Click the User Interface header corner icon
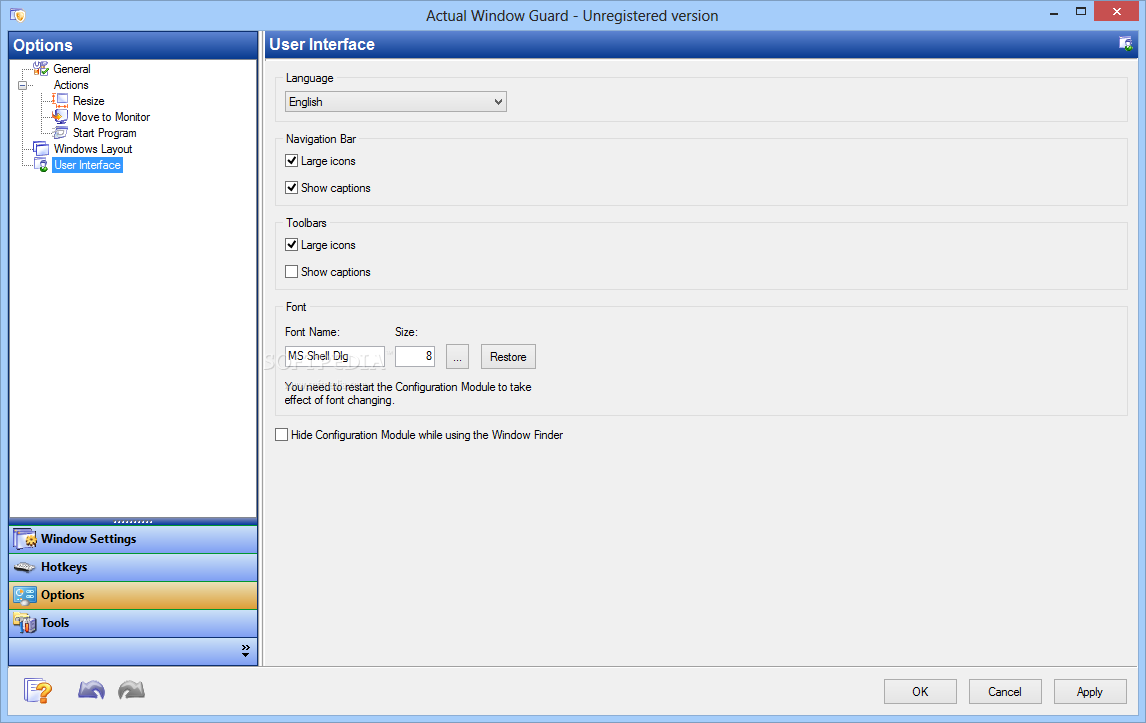The height and width of the screenshot is (723, 1146). click(x=1126, y=44)
